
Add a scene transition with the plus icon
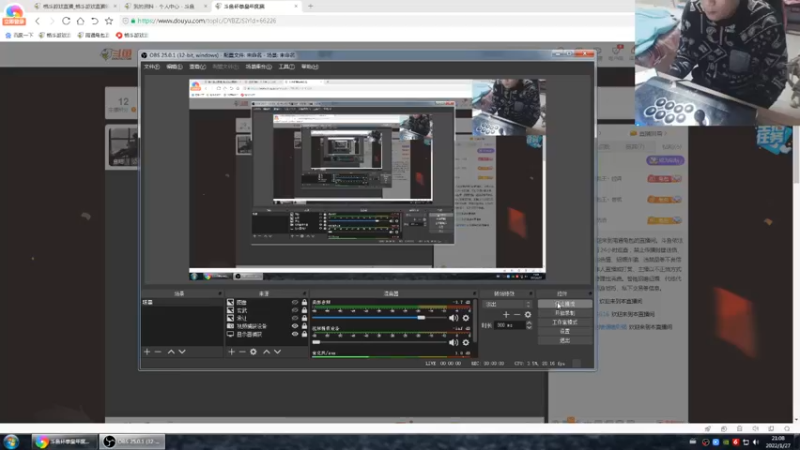[x=506, y=314]
